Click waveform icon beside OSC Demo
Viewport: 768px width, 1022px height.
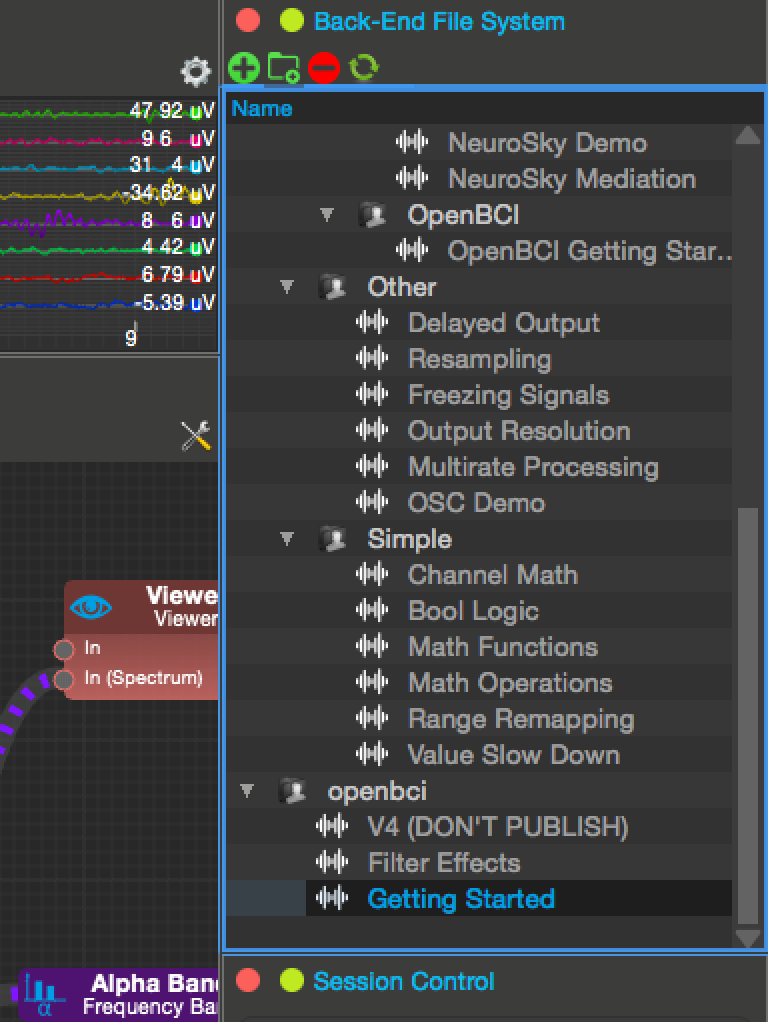[372, 501]
